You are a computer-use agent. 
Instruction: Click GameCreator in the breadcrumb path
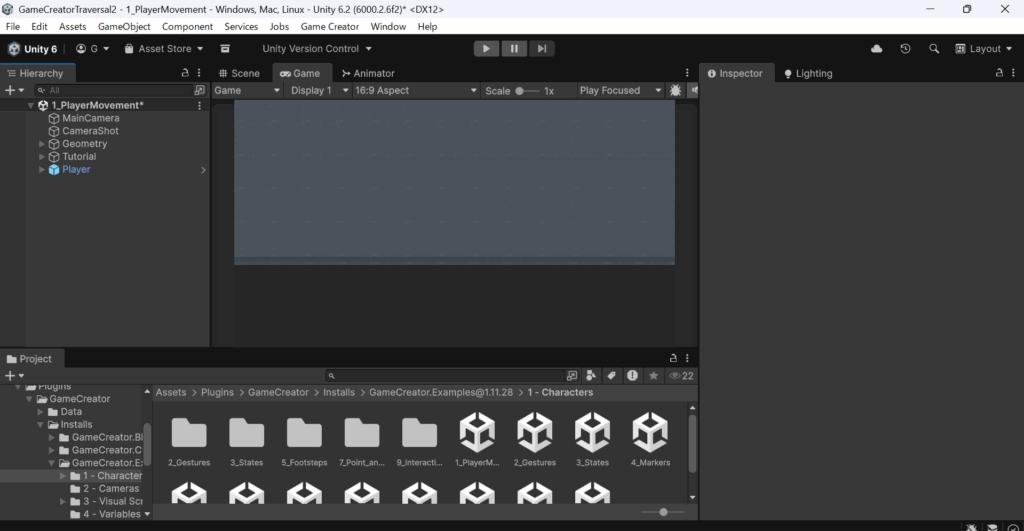click(x=278, y=393)
